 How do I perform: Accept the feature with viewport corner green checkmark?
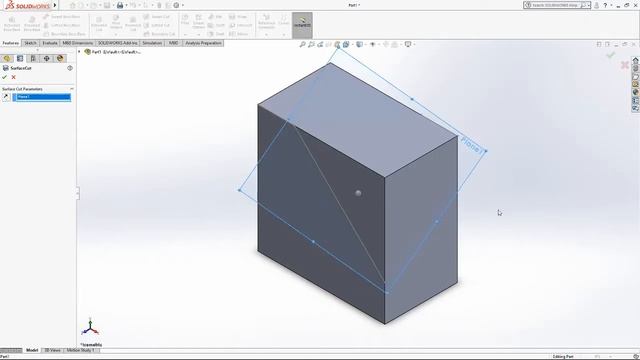pyautogui.click(x=611, y=55)
